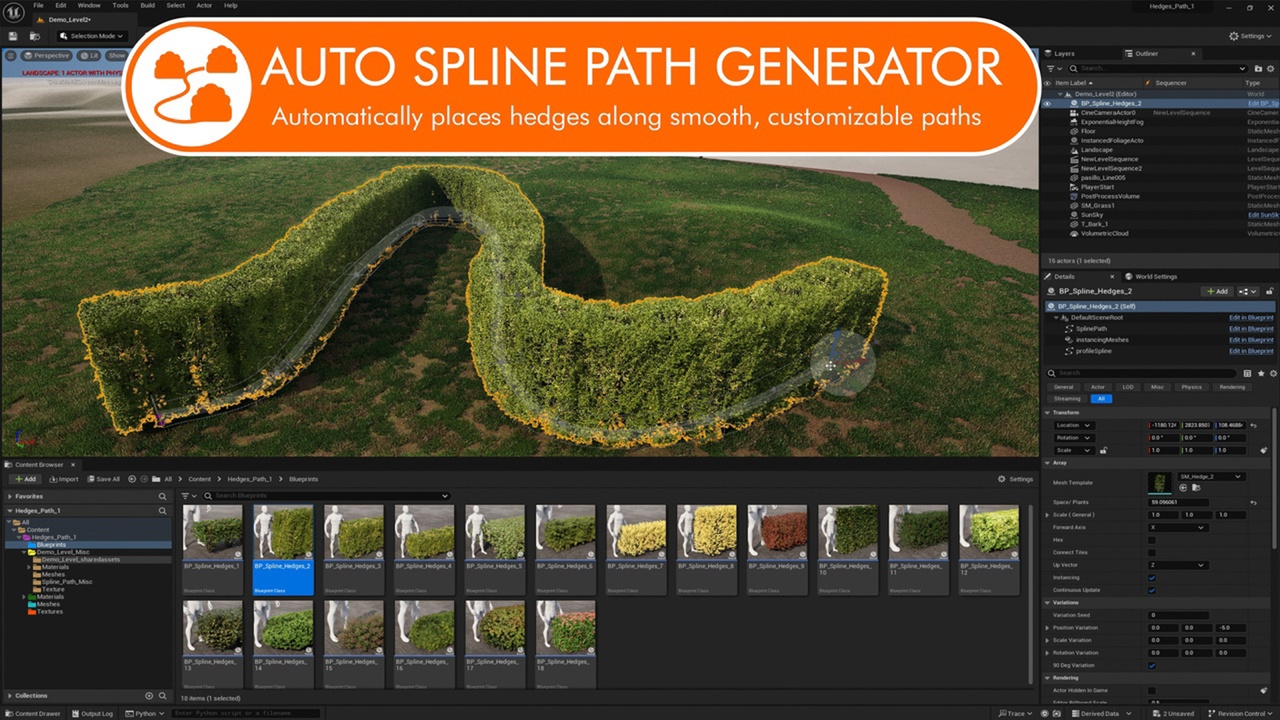Toggle the Scale lock icon

coord(1103,451)
